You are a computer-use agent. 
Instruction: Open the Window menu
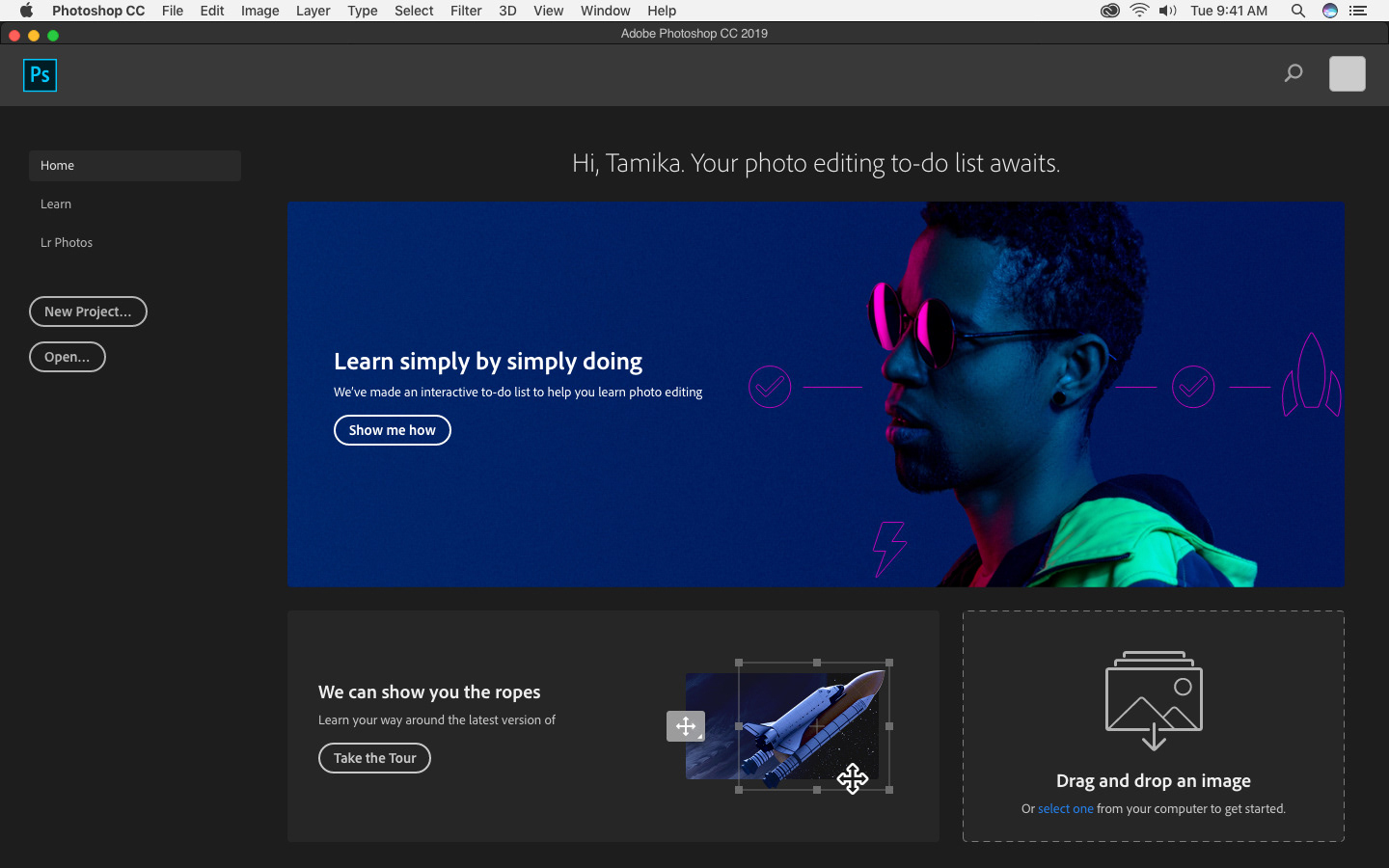tap(605, 11)
